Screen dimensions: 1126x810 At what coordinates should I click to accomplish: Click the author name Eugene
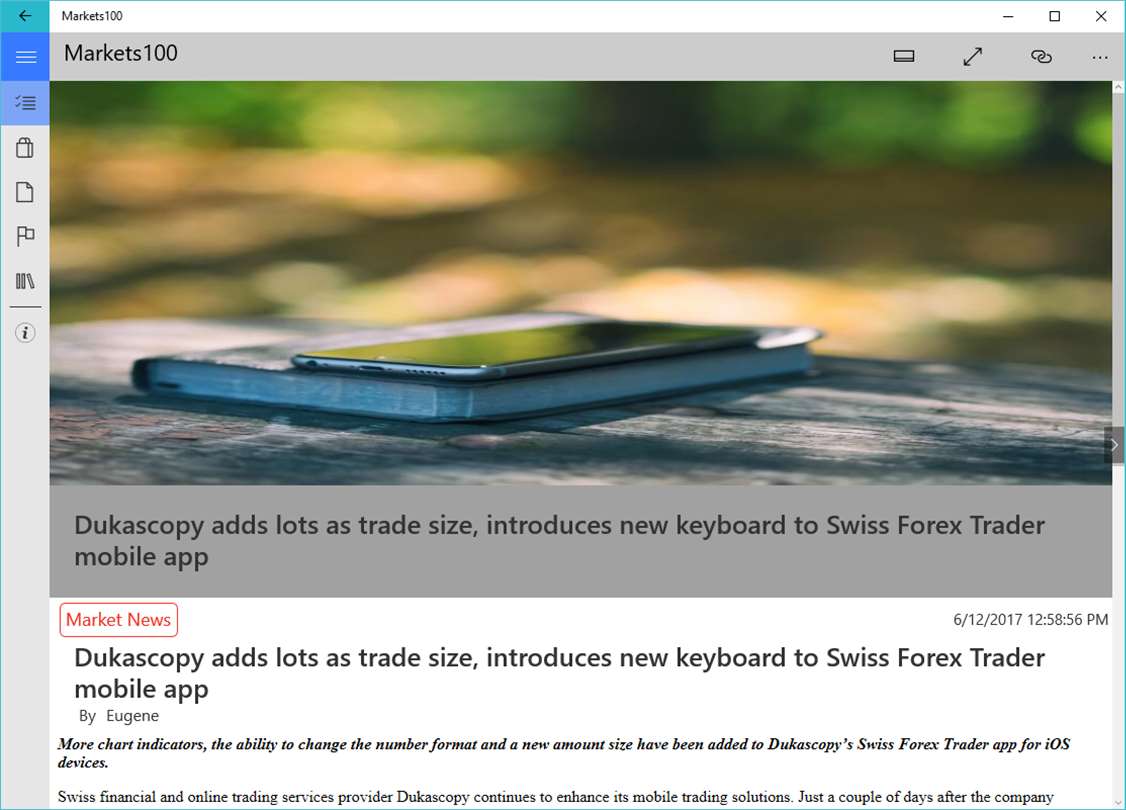click(x=133, y=716)
